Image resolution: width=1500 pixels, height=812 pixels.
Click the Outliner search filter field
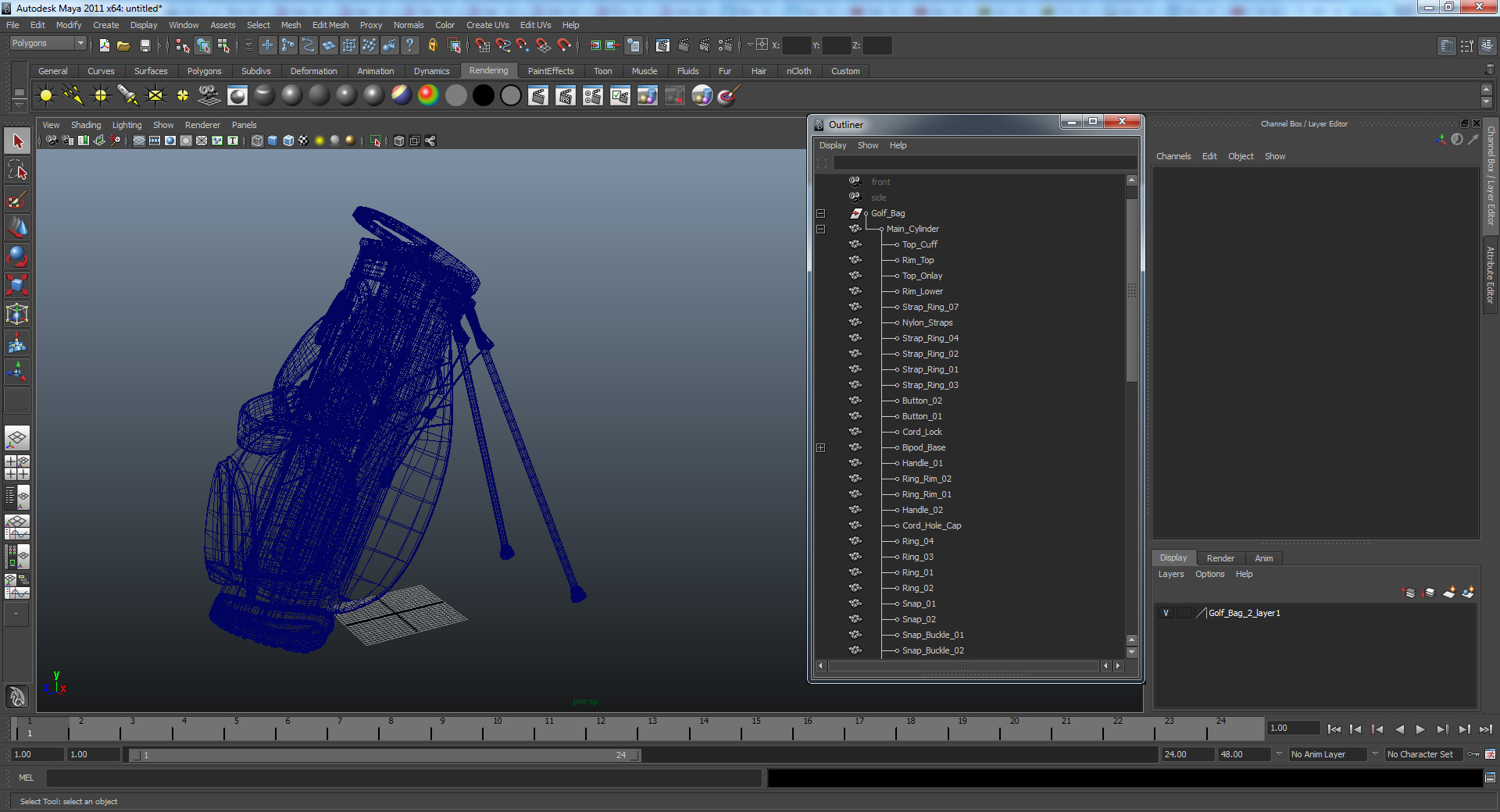985,162
